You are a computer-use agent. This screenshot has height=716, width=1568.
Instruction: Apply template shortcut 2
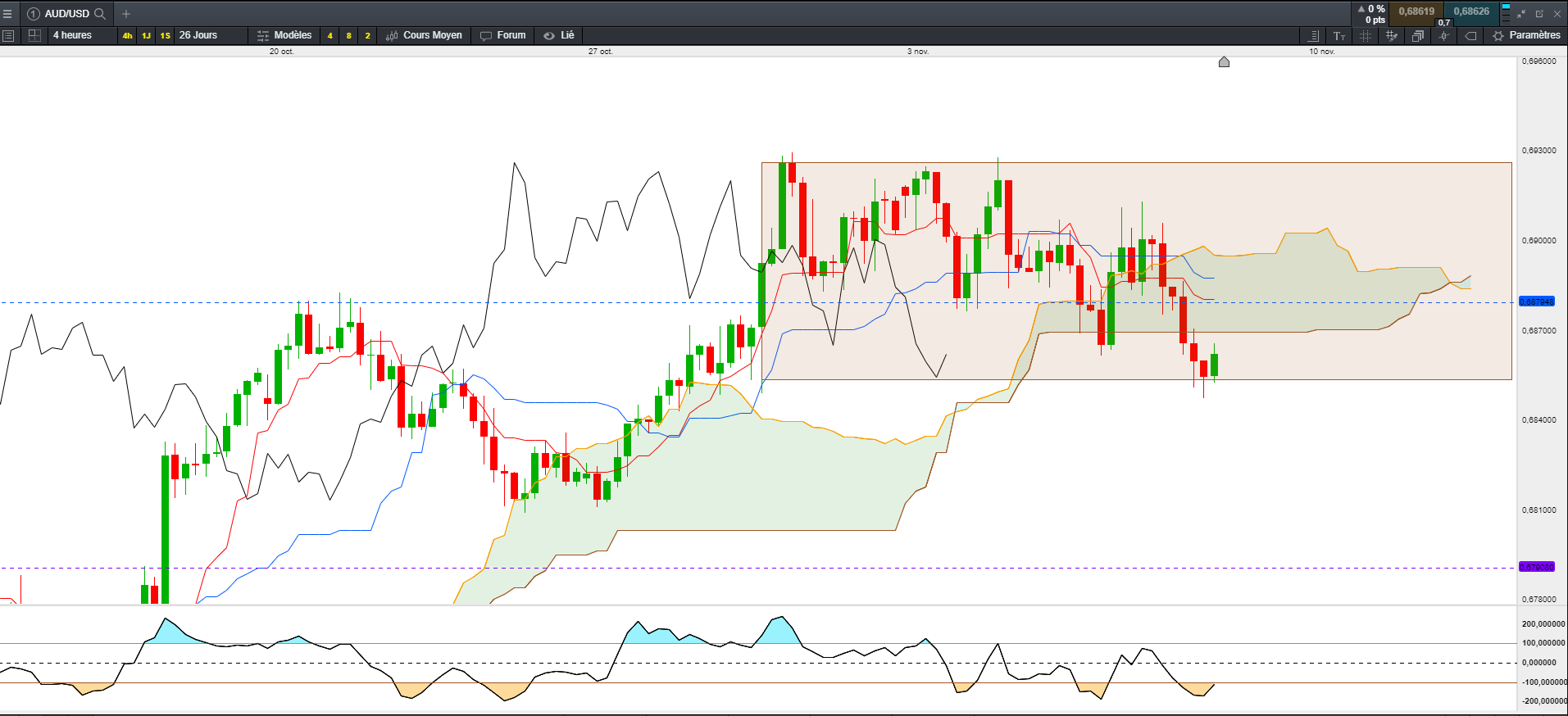point(368,35)
